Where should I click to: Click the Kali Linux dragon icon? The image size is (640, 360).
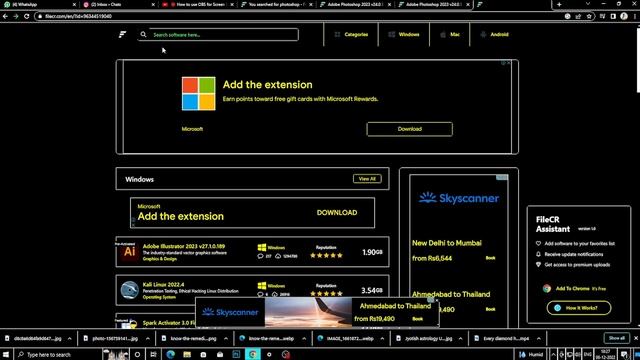pyautogui.click(x=129, y=290)
